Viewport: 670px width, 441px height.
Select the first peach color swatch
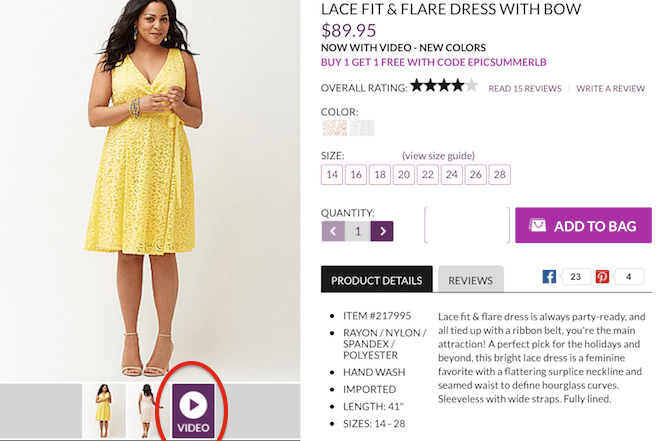[x=334, y=128]
